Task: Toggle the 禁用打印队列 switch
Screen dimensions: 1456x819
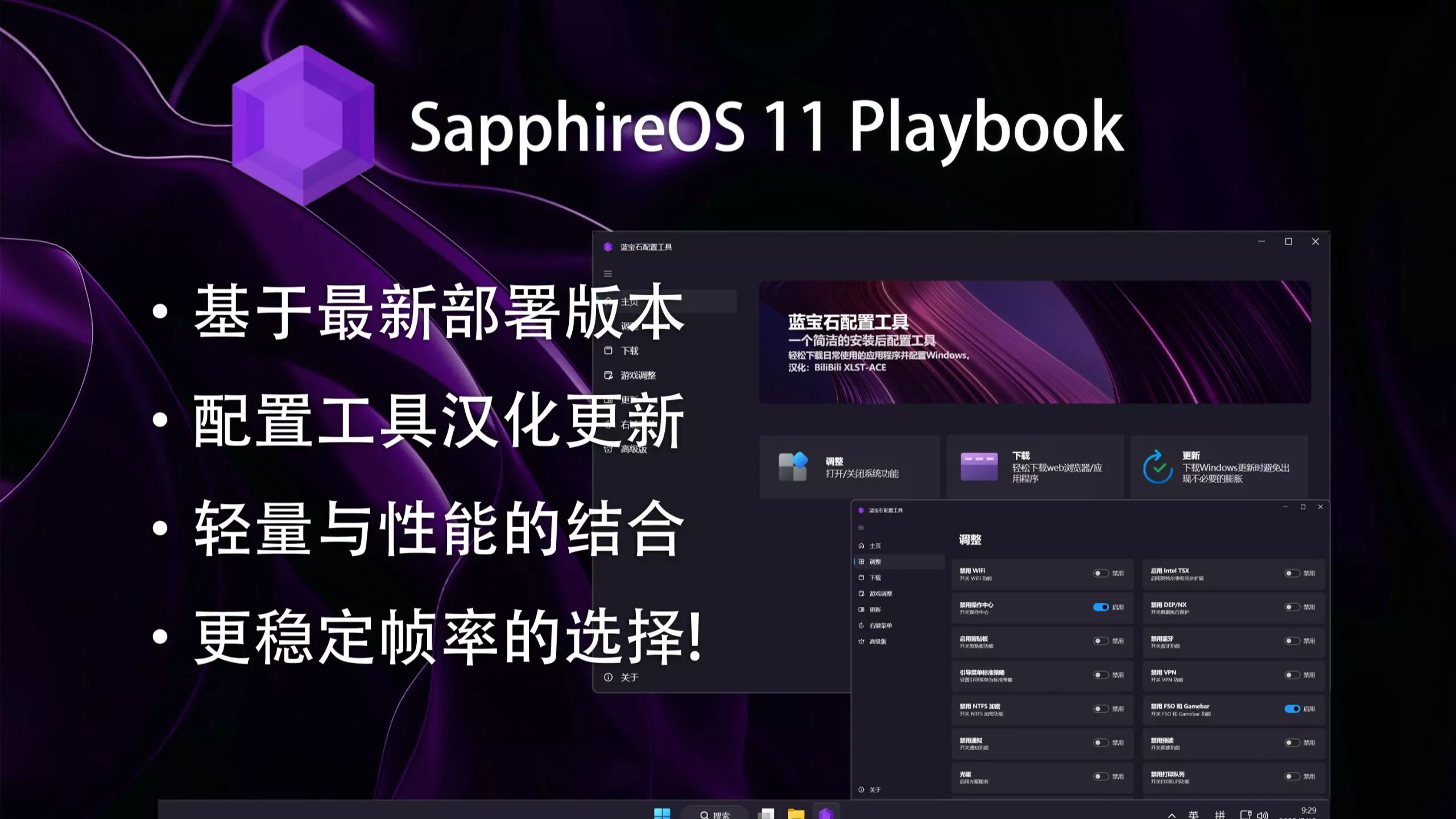Action: (1292, 776)
